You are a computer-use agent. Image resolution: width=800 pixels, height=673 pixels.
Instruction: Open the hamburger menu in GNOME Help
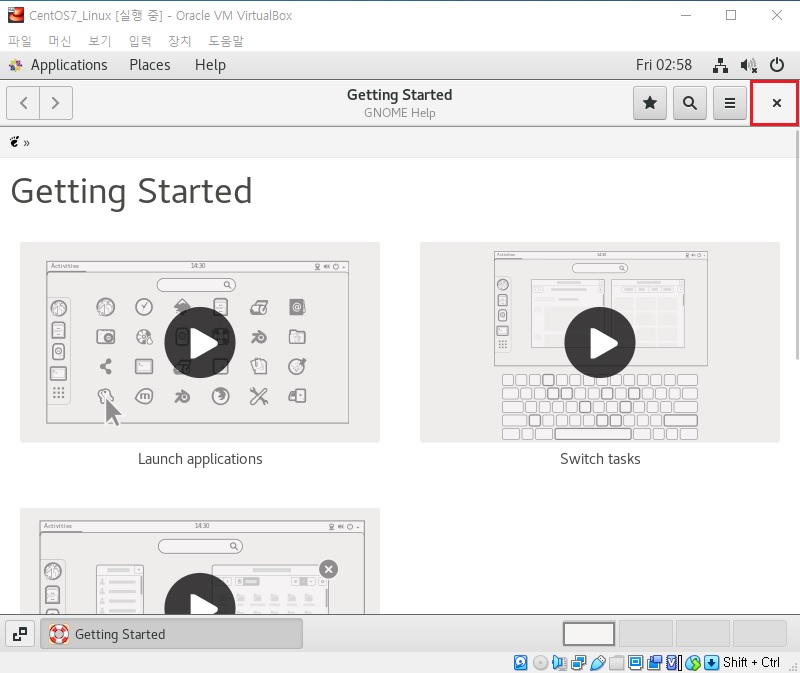click(x=730, y=103)
